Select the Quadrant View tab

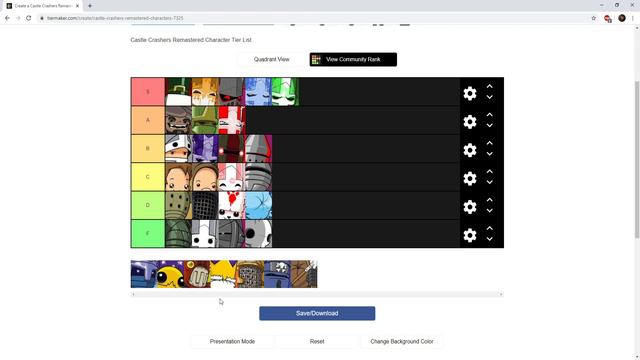click(271, 59)
